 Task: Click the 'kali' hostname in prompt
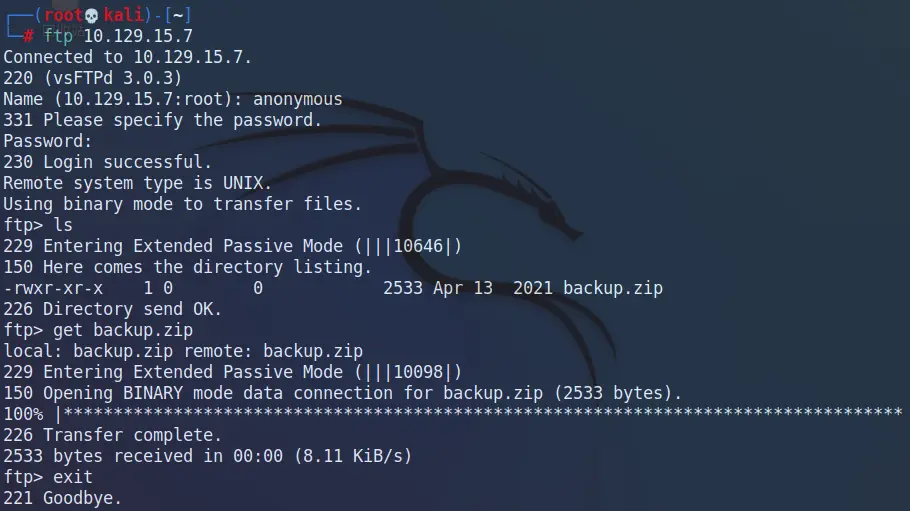pos(123,15)
